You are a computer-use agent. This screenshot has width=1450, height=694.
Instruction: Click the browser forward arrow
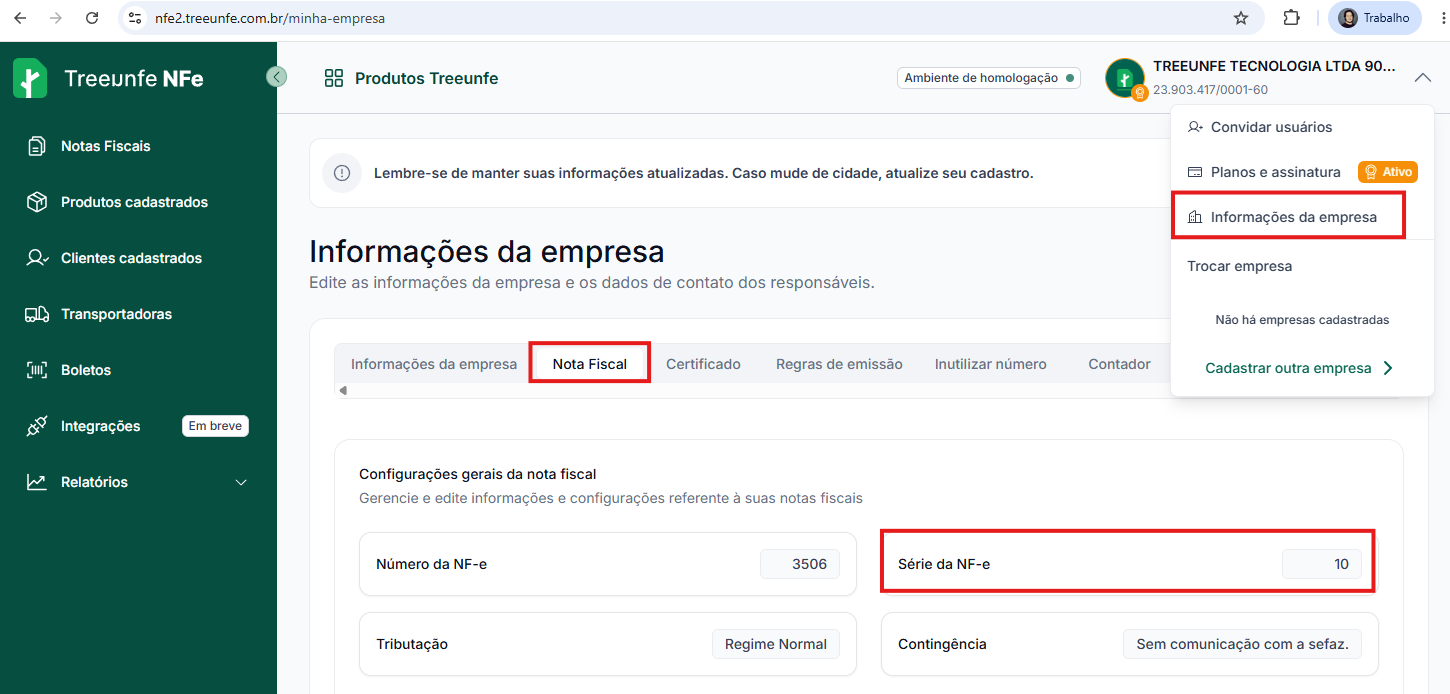pos(56,18)
